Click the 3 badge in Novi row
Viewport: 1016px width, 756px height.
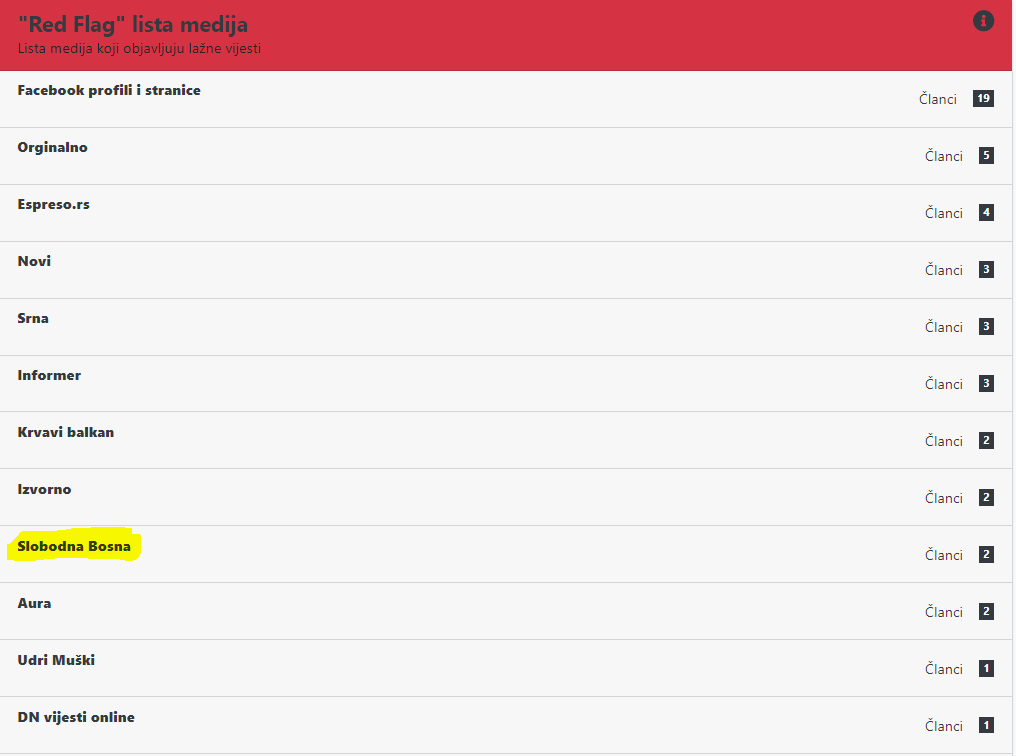coord(986,269)
